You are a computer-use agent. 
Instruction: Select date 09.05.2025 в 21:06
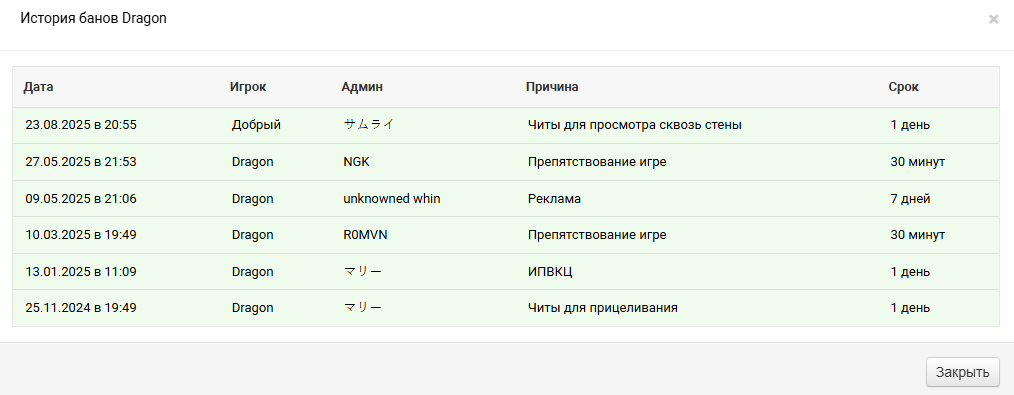(81, 198)
